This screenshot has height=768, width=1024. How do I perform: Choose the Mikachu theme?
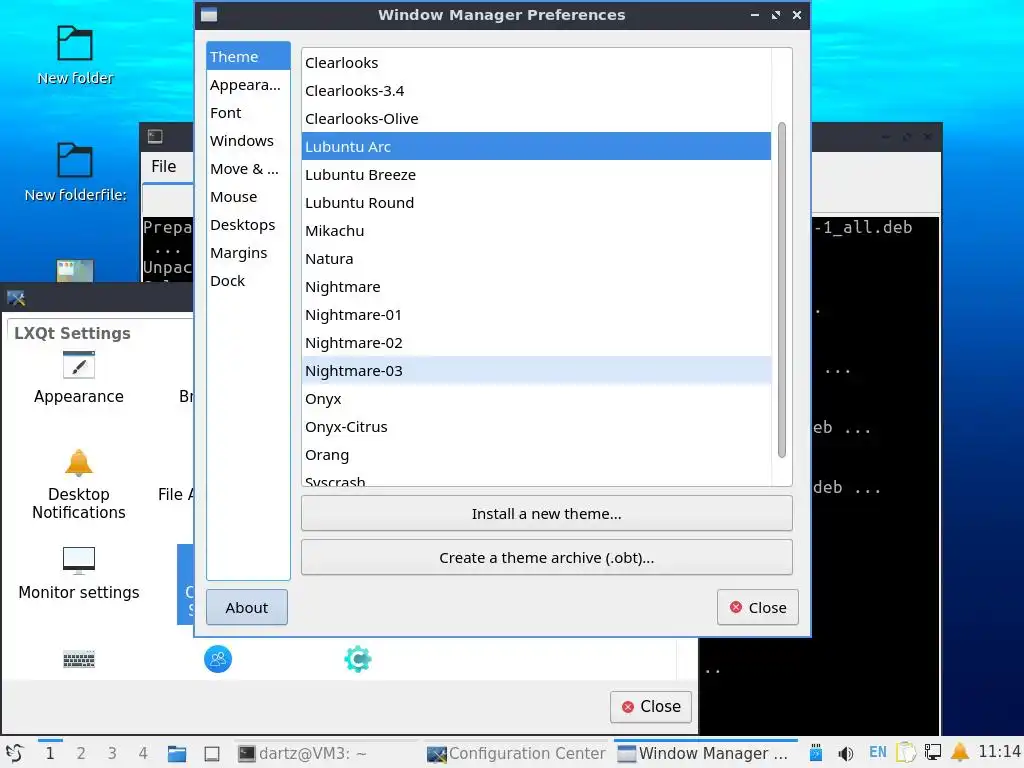point(536,231)
